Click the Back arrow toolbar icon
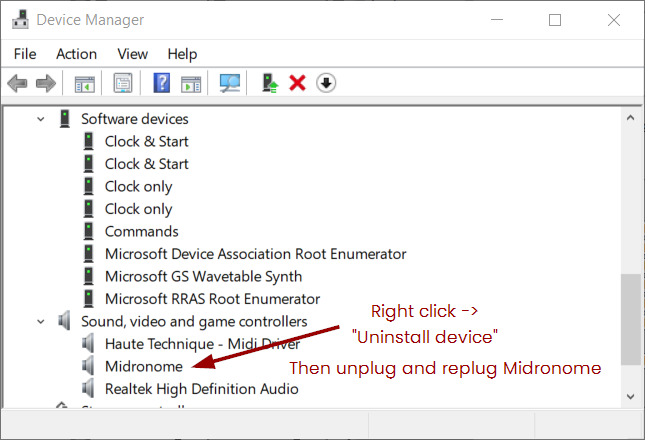 (x=17, y=83)
